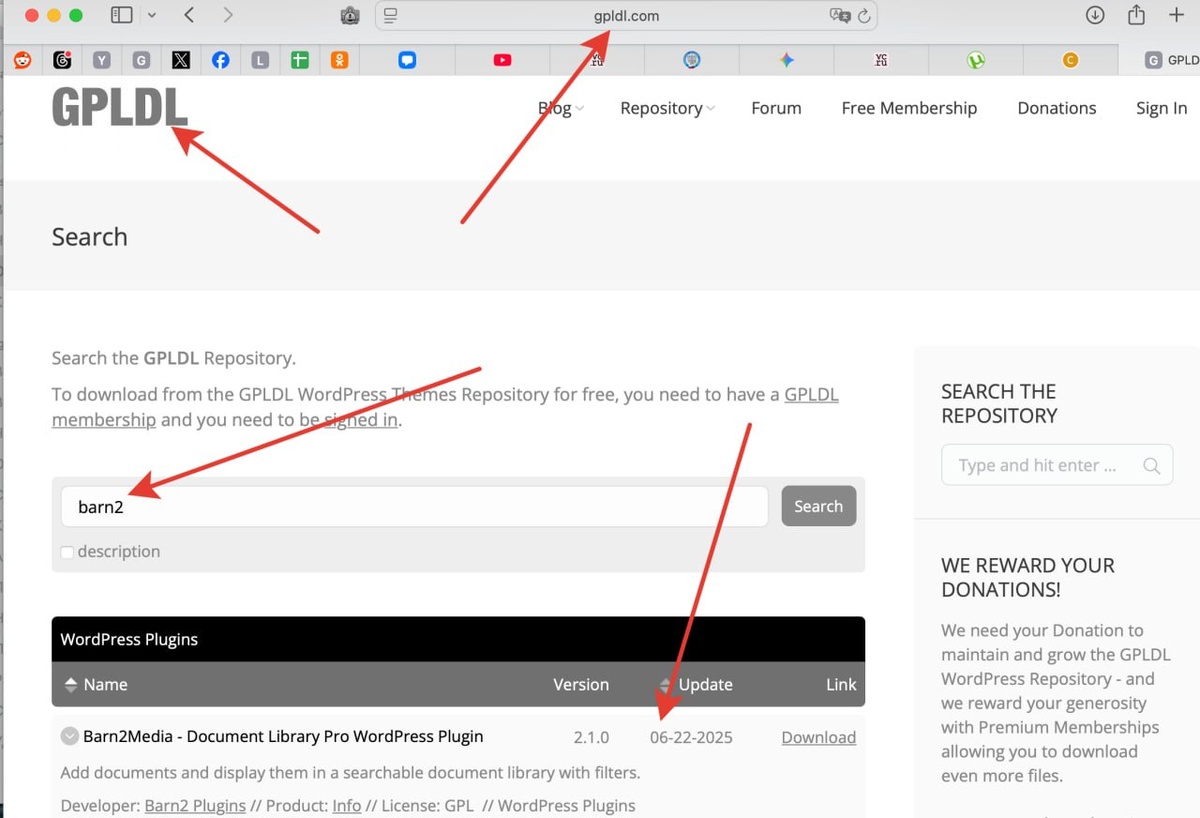Sort the table by Name column
The image size is (1200, 818).
(96, 685)
